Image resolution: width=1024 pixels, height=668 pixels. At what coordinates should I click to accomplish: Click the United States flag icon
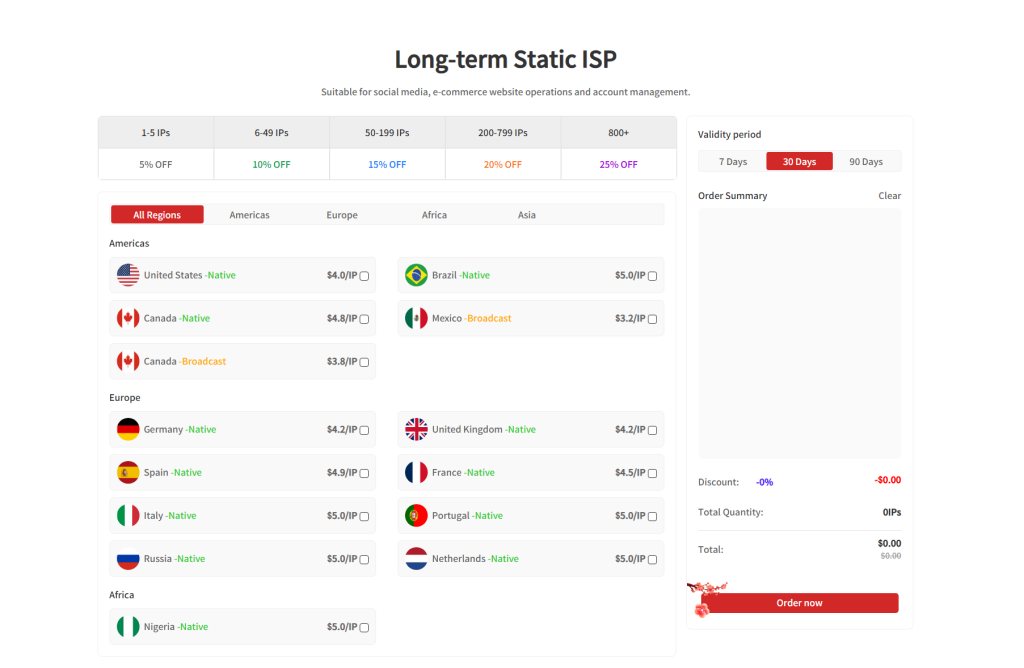(x=128, y=275)
